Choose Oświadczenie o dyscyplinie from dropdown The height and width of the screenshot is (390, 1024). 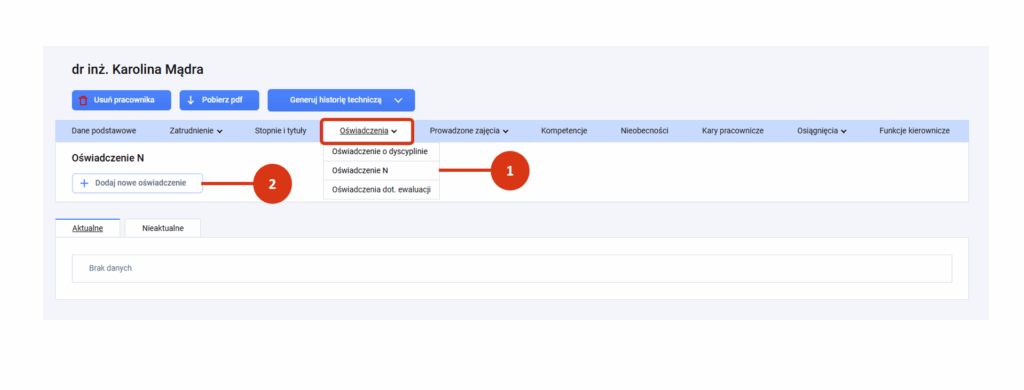coord(381,152)
